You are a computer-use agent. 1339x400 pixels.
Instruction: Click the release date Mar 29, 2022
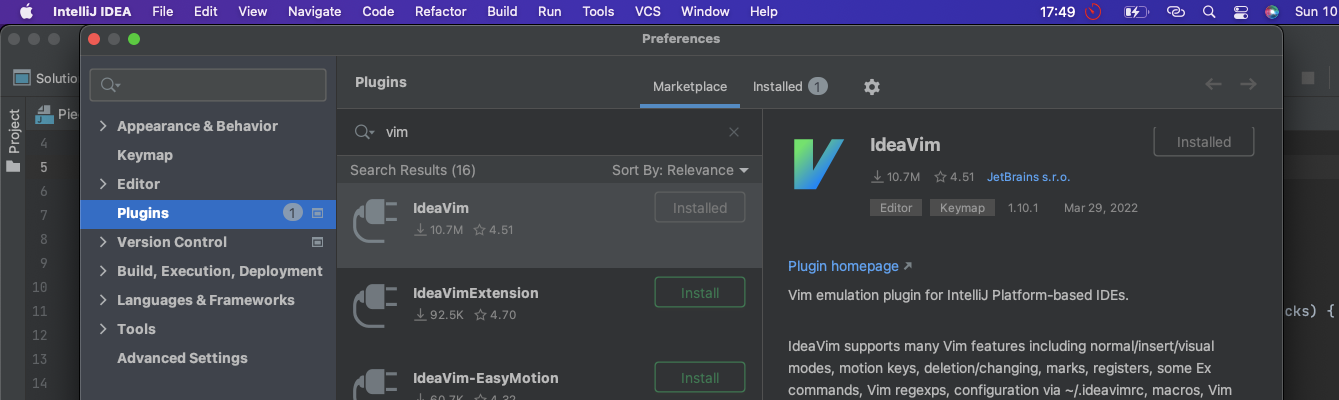point(1101,208)
